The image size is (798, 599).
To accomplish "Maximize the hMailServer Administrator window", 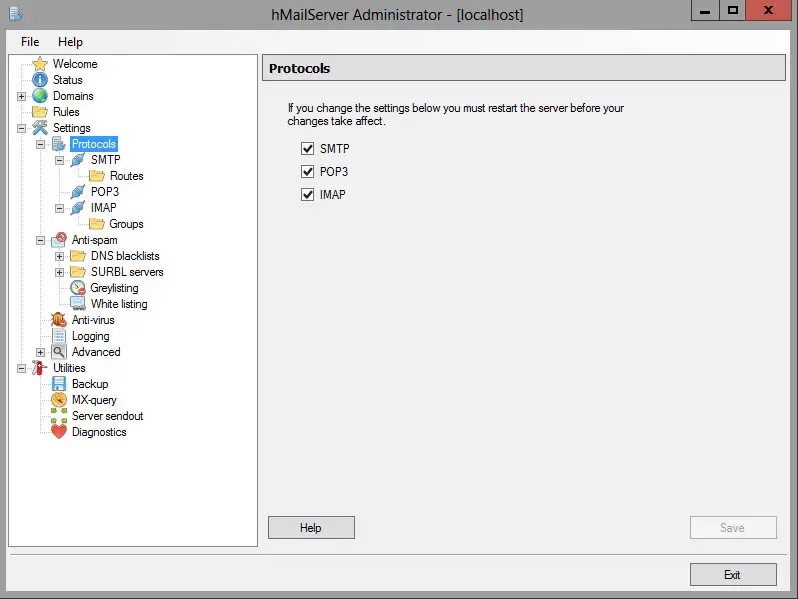I will [x=732, y=10].
